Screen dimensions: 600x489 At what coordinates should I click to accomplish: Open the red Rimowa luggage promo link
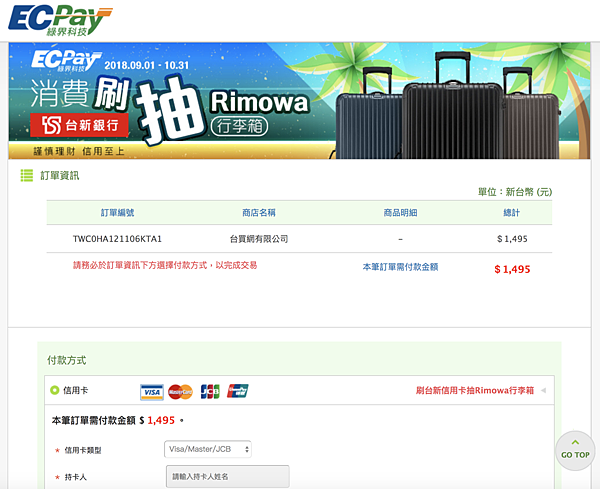pos(475,390)
